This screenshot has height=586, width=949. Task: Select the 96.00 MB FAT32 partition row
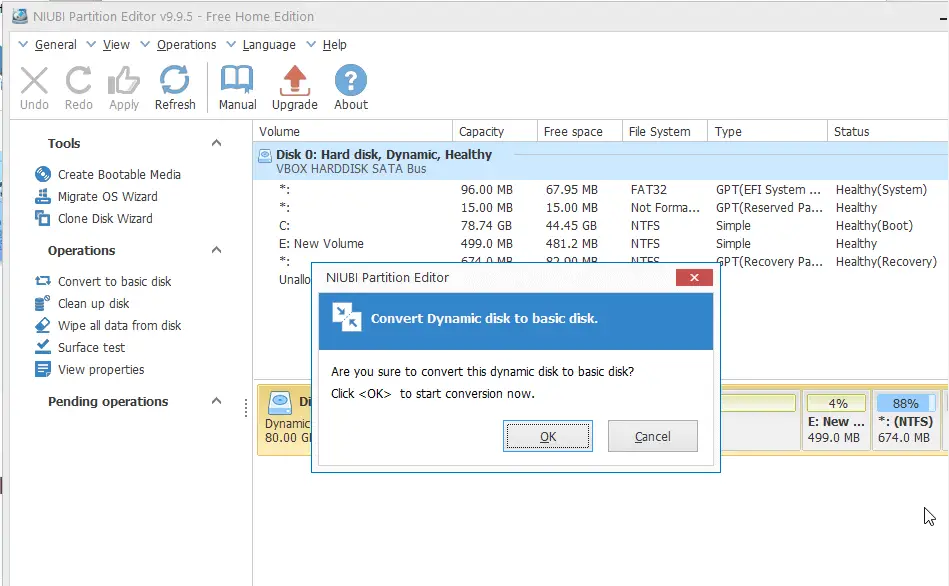click(x=600, y=189)
